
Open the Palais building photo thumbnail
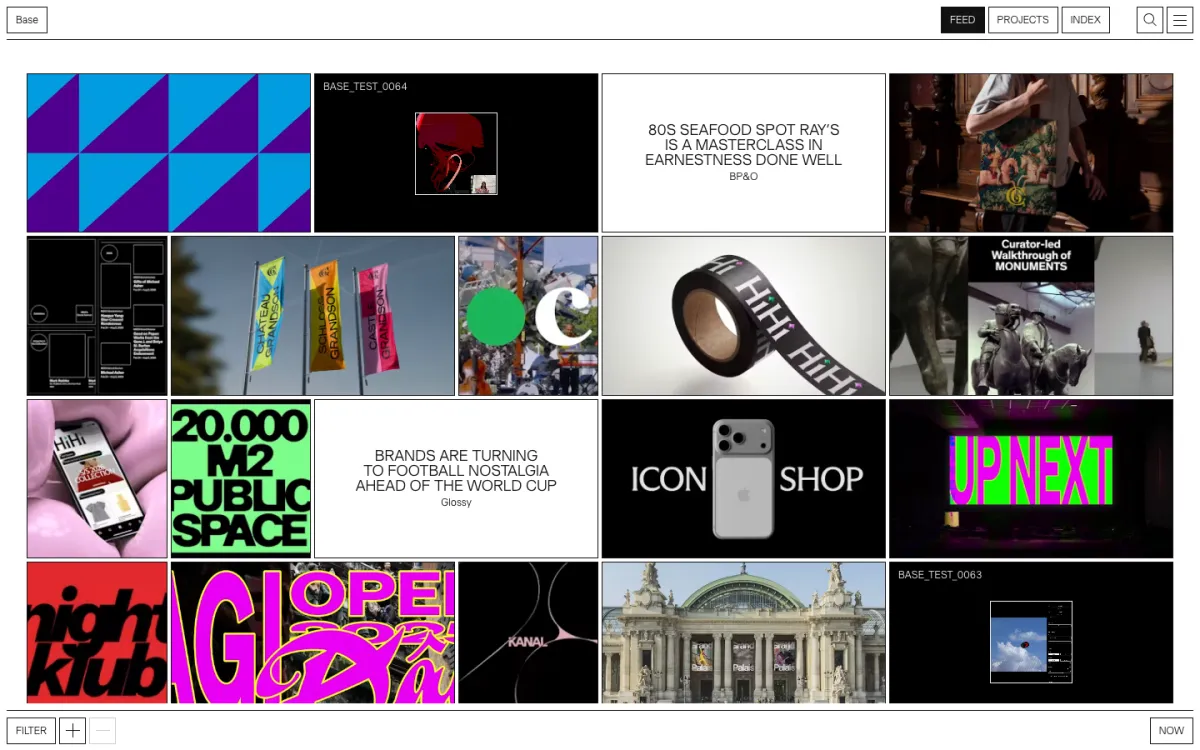(x=743, y=632)
